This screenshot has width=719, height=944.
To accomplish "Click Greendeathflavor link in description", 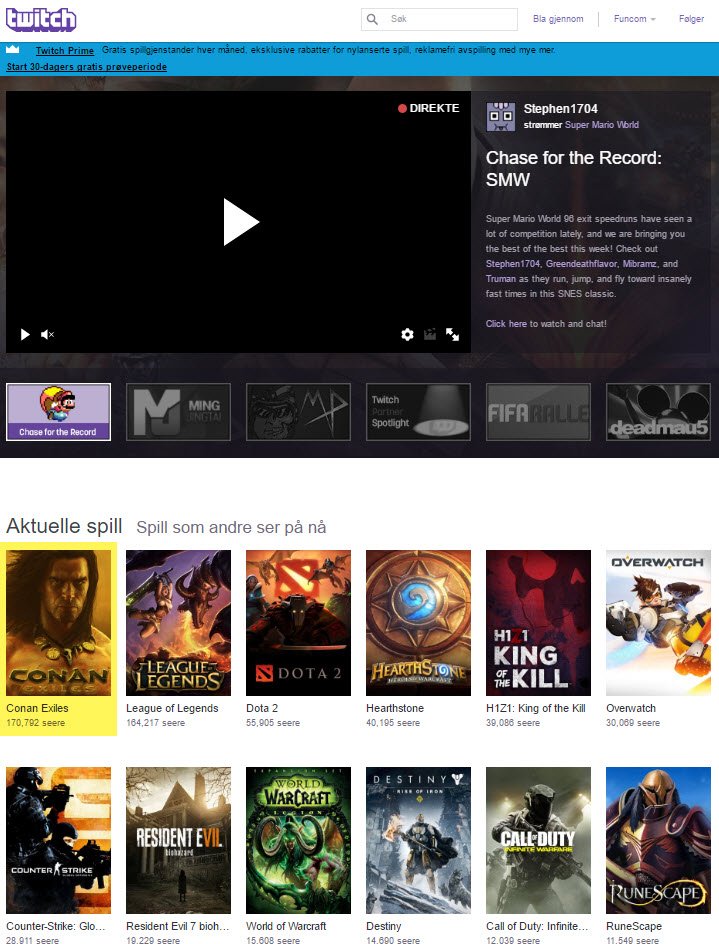I will (581, 264).
